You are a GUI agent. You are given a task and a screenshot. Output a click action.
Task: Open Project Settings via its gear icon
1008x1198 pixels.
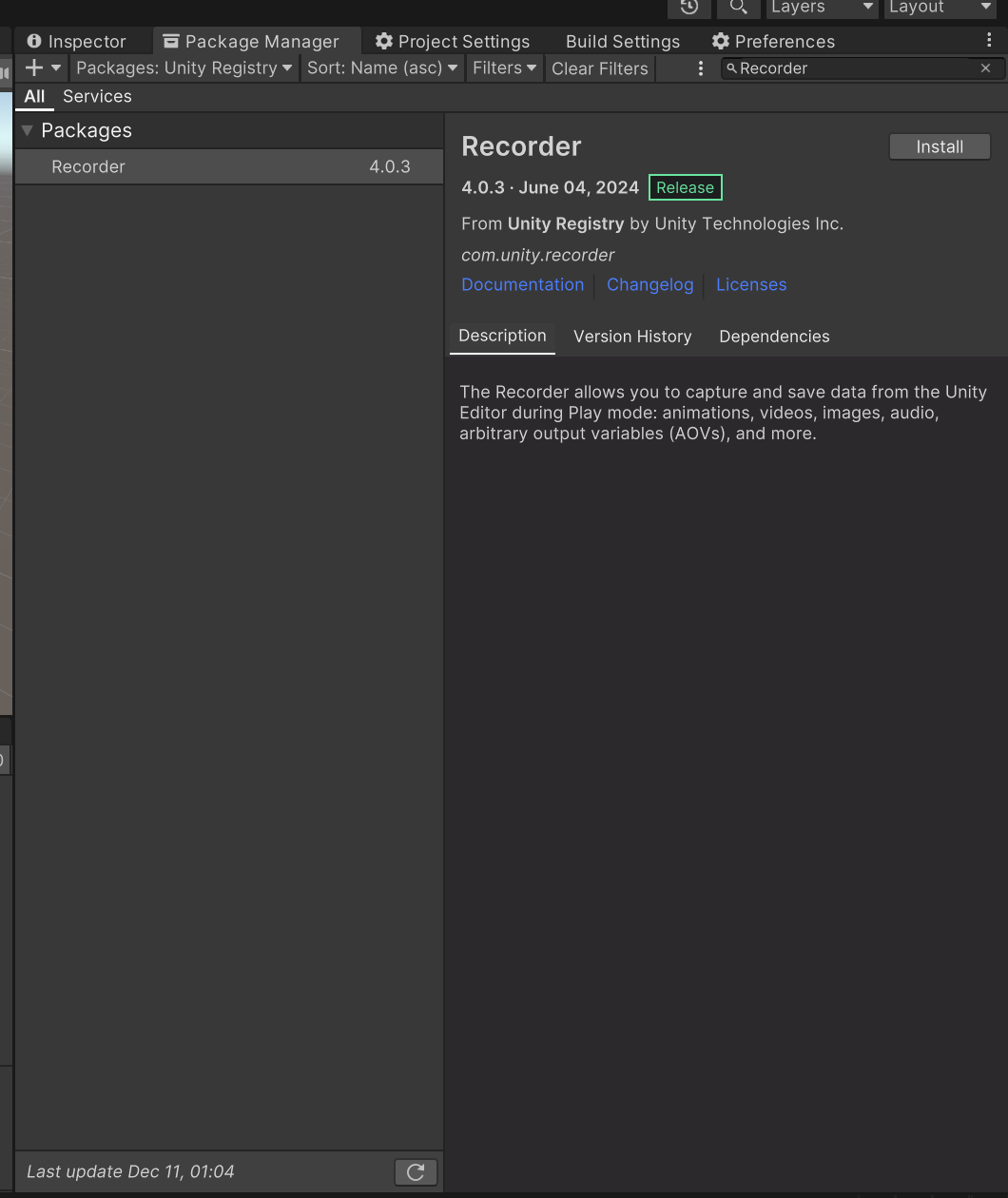point(383,41)
